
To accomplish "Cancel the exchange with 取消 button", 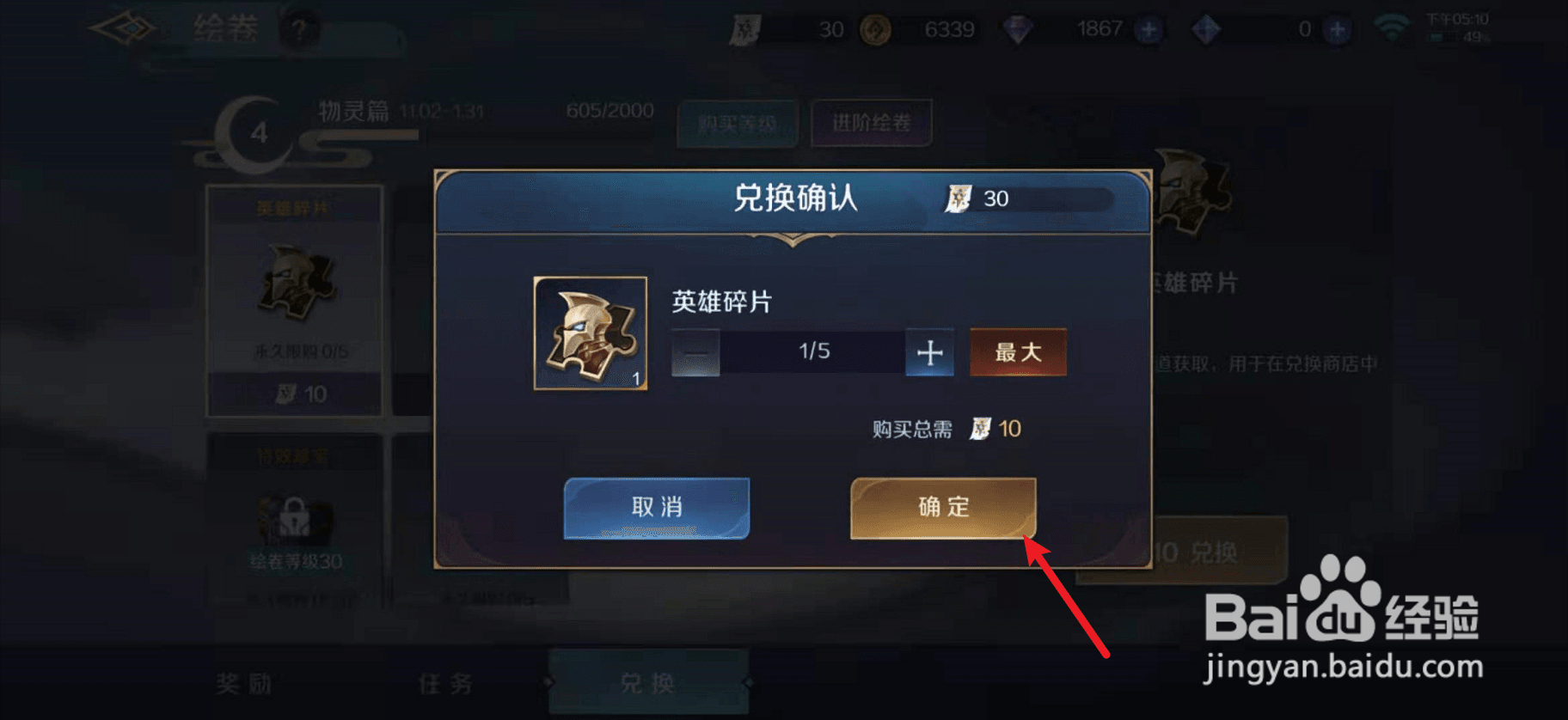I will [657, 508].
